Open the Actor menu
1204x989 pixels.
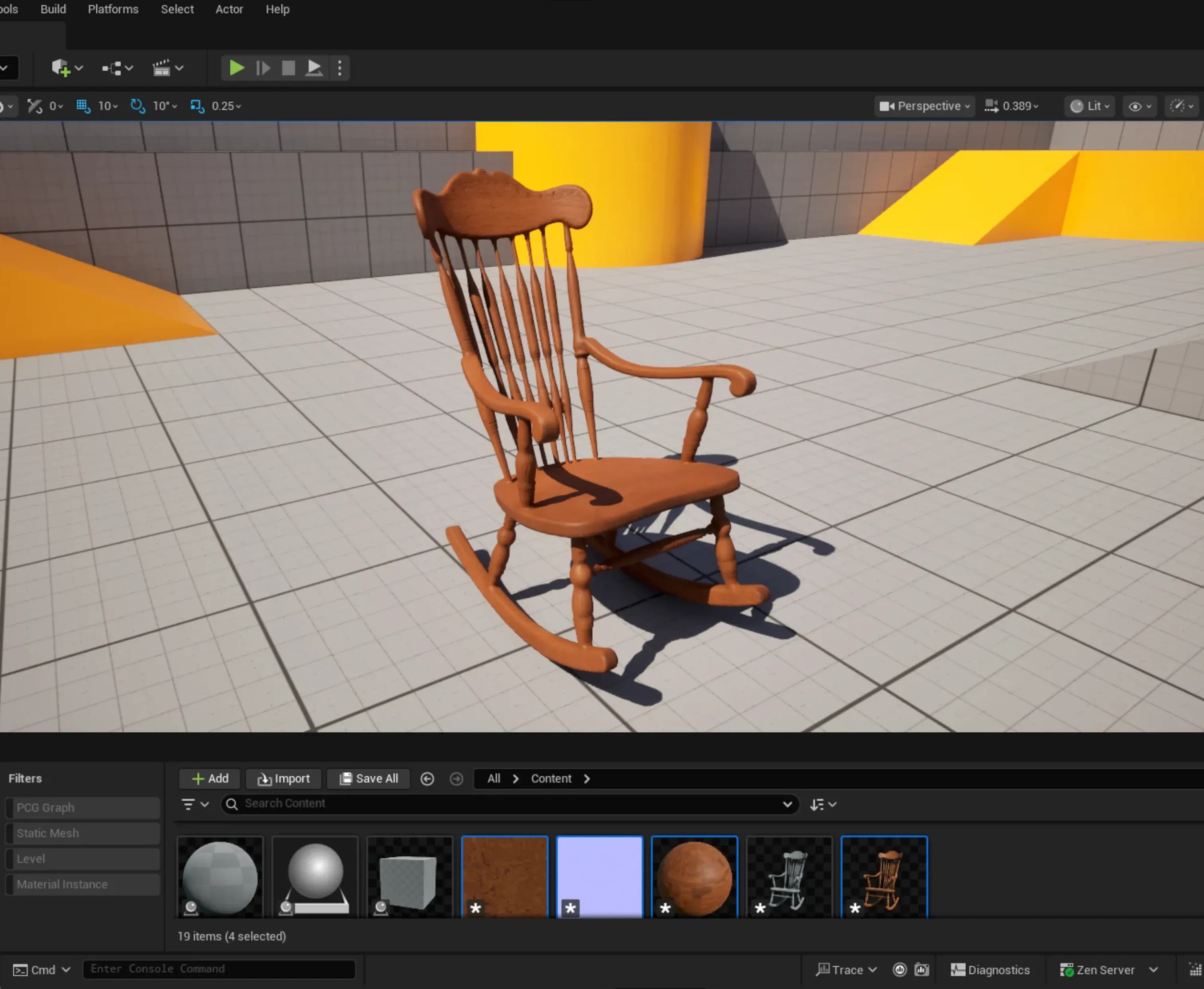click(229, 9)
